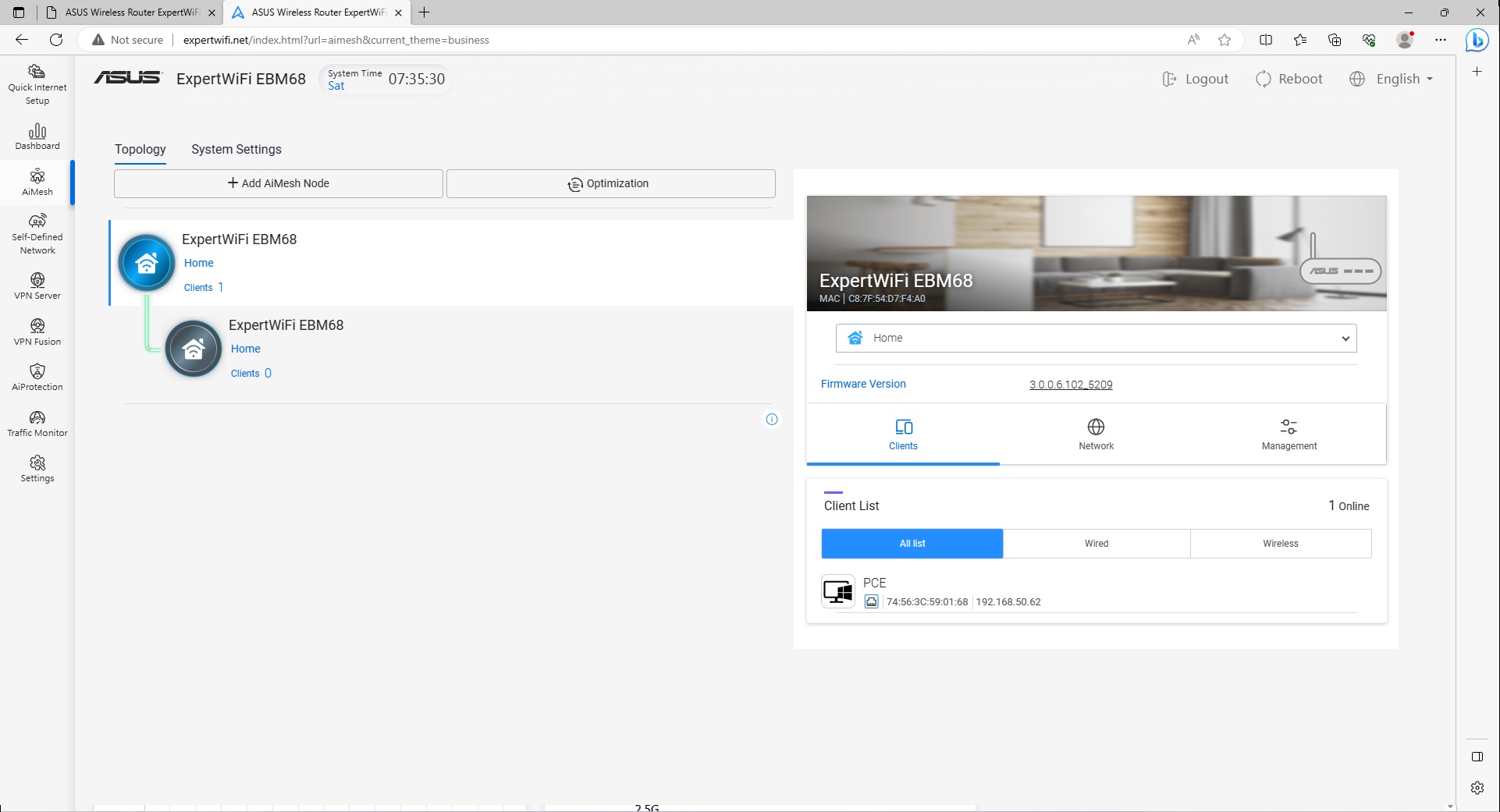The width and height of the screenshot is (1500, 812).
Task: Click Clients 0 under child node
Action: point(251,373)
